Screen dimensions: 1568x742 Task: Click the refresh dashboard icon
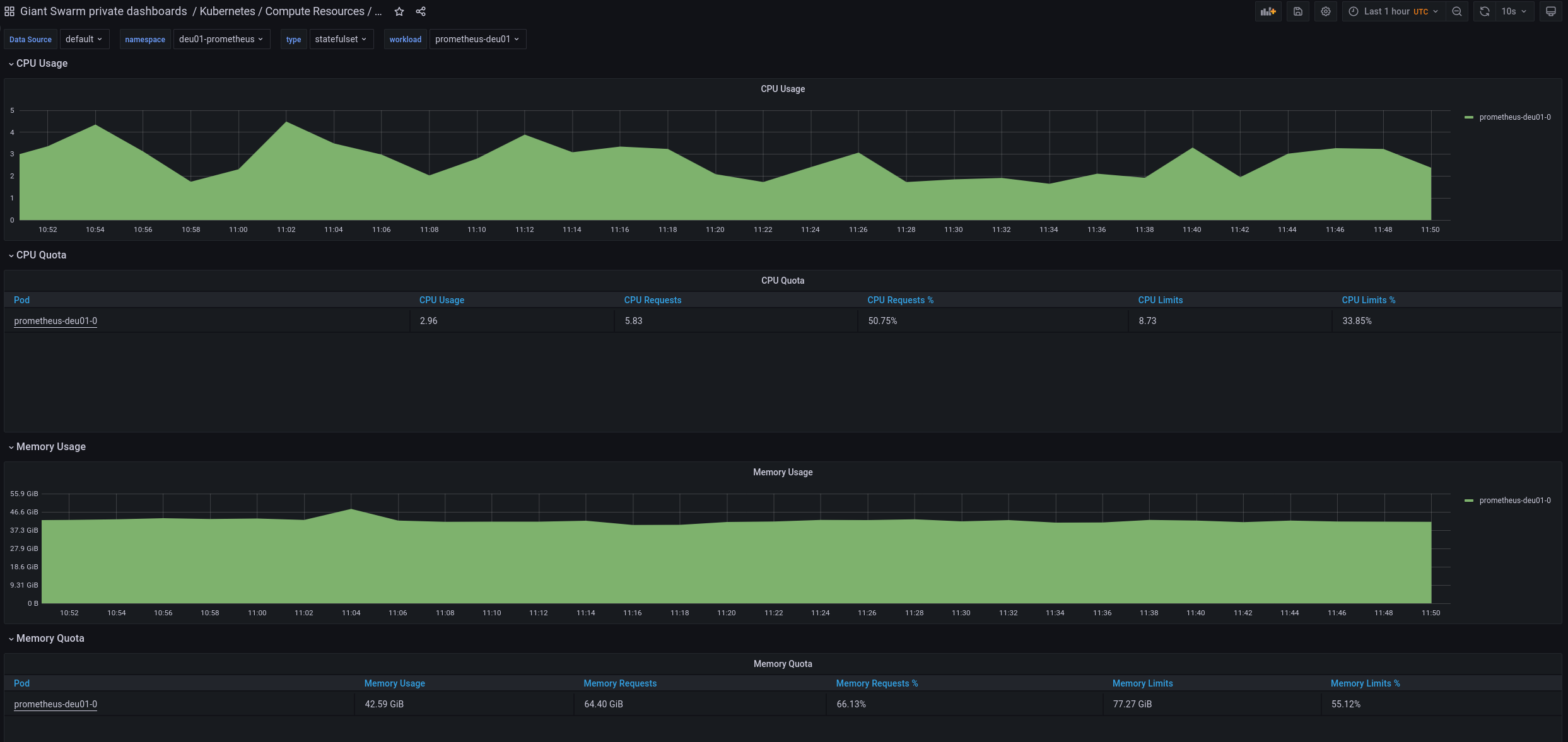pos(1484,11)
